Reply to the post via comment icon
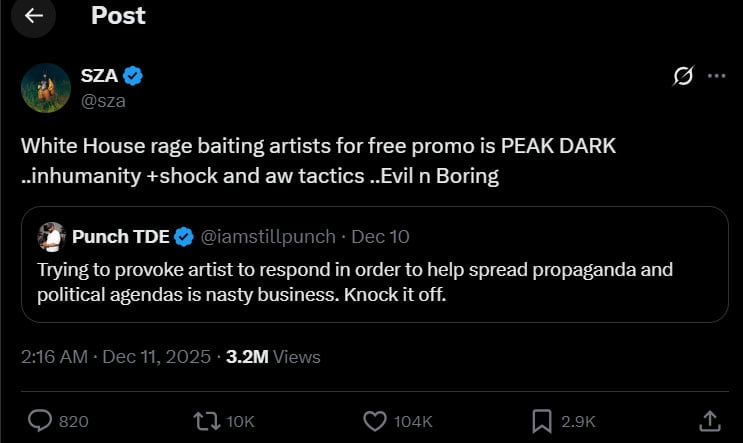Screen dimensions: 743x443 click(x=42, y=421)
